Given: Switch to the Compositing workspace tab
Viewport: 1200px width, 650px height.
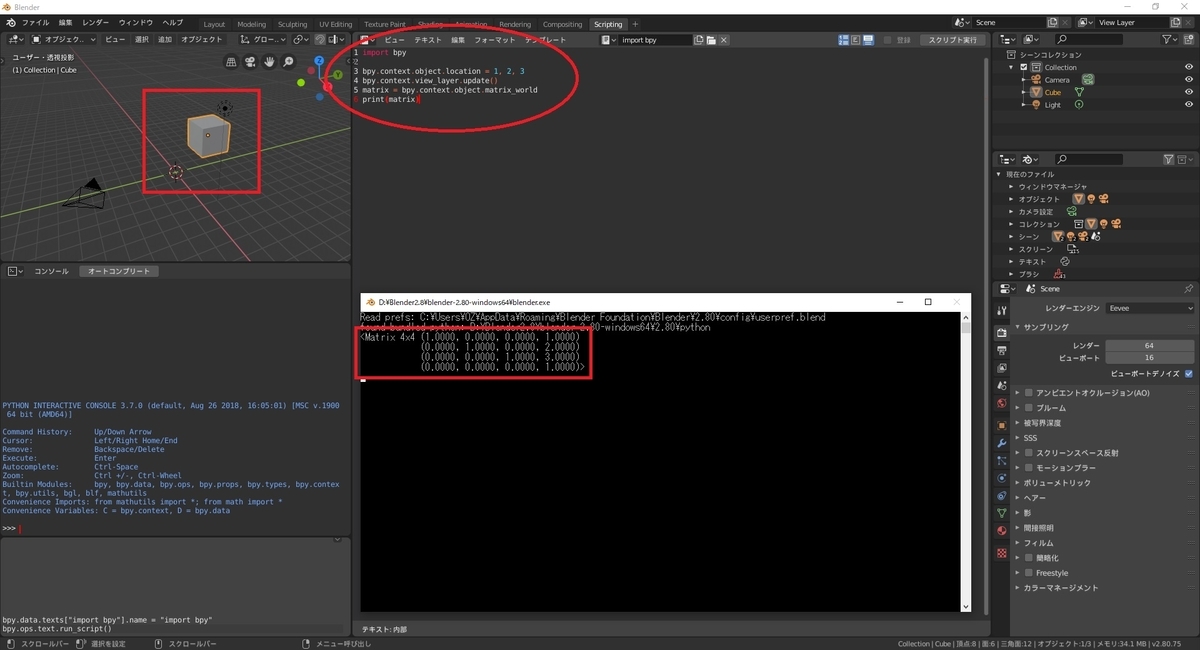Looking at the screenshot, I should [562, 24].
